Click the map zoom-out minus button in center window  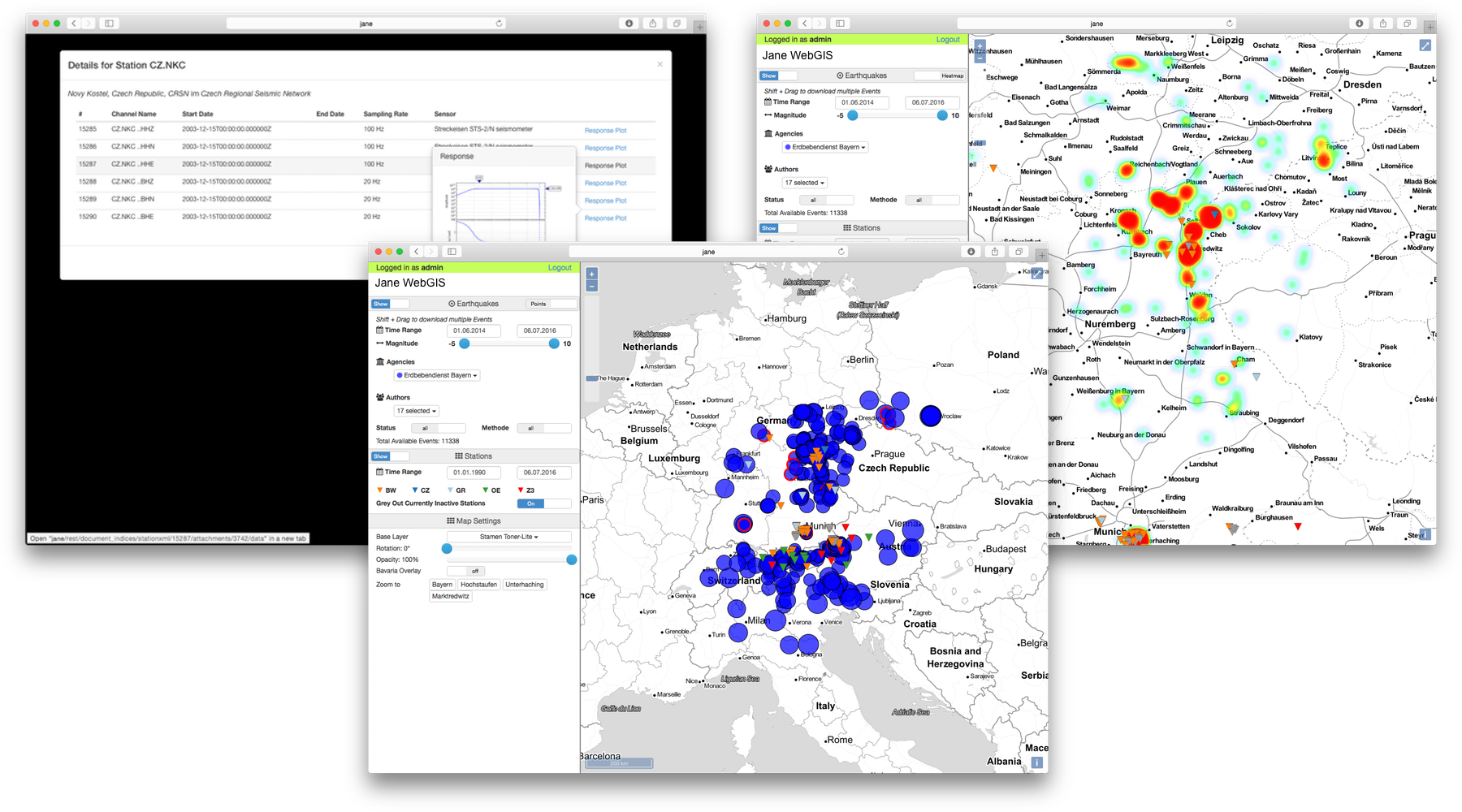tap(591, 286)
